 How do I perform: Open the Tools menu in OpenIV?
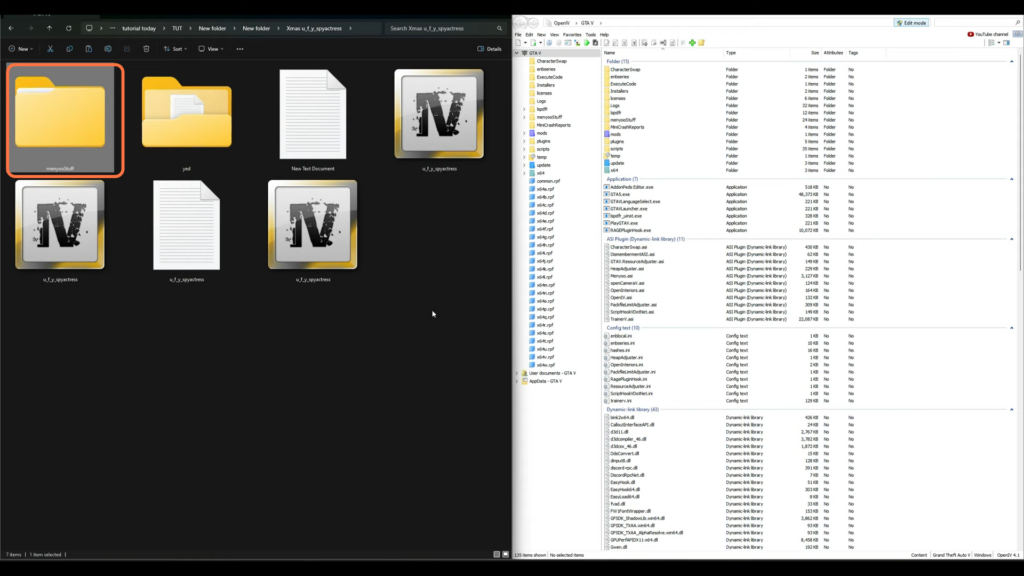590,35
